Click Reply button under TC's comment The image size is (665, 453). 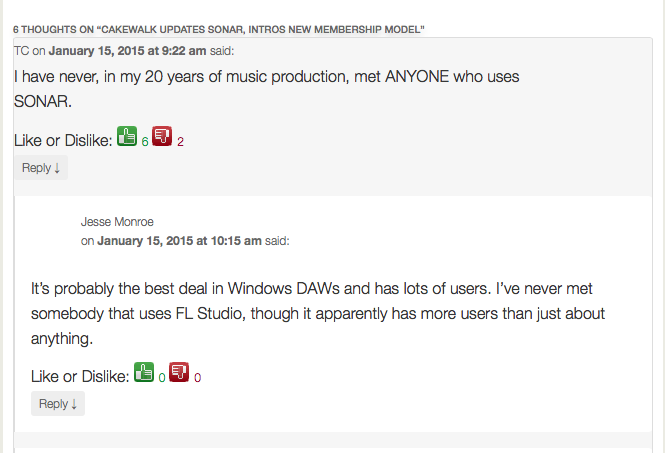(x=41, y=168)
